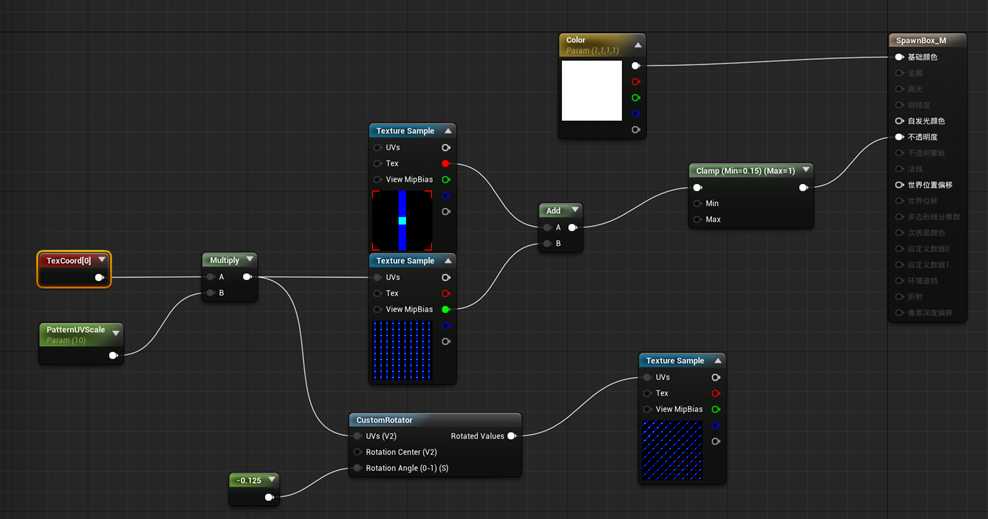Select the Add node title
Image resolution: width=988 pixels, height=519 pixels.
click(553, 211)
